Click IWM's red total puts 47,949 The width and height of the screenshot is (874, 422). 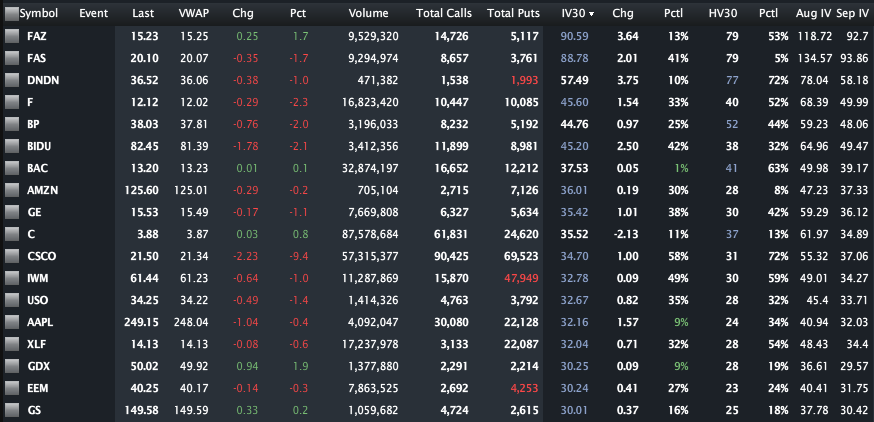point(521,278)
